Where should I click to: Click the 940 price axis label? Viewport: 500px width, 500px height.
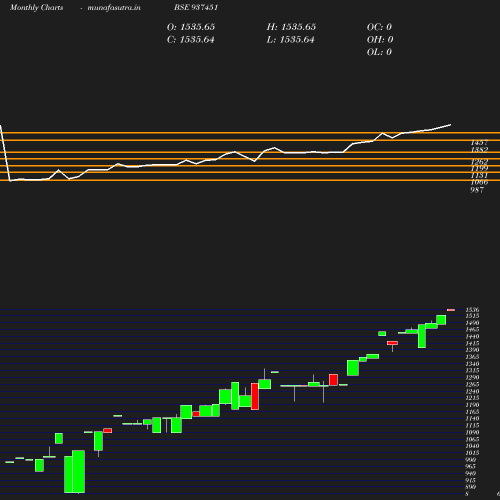pos(471,474)
